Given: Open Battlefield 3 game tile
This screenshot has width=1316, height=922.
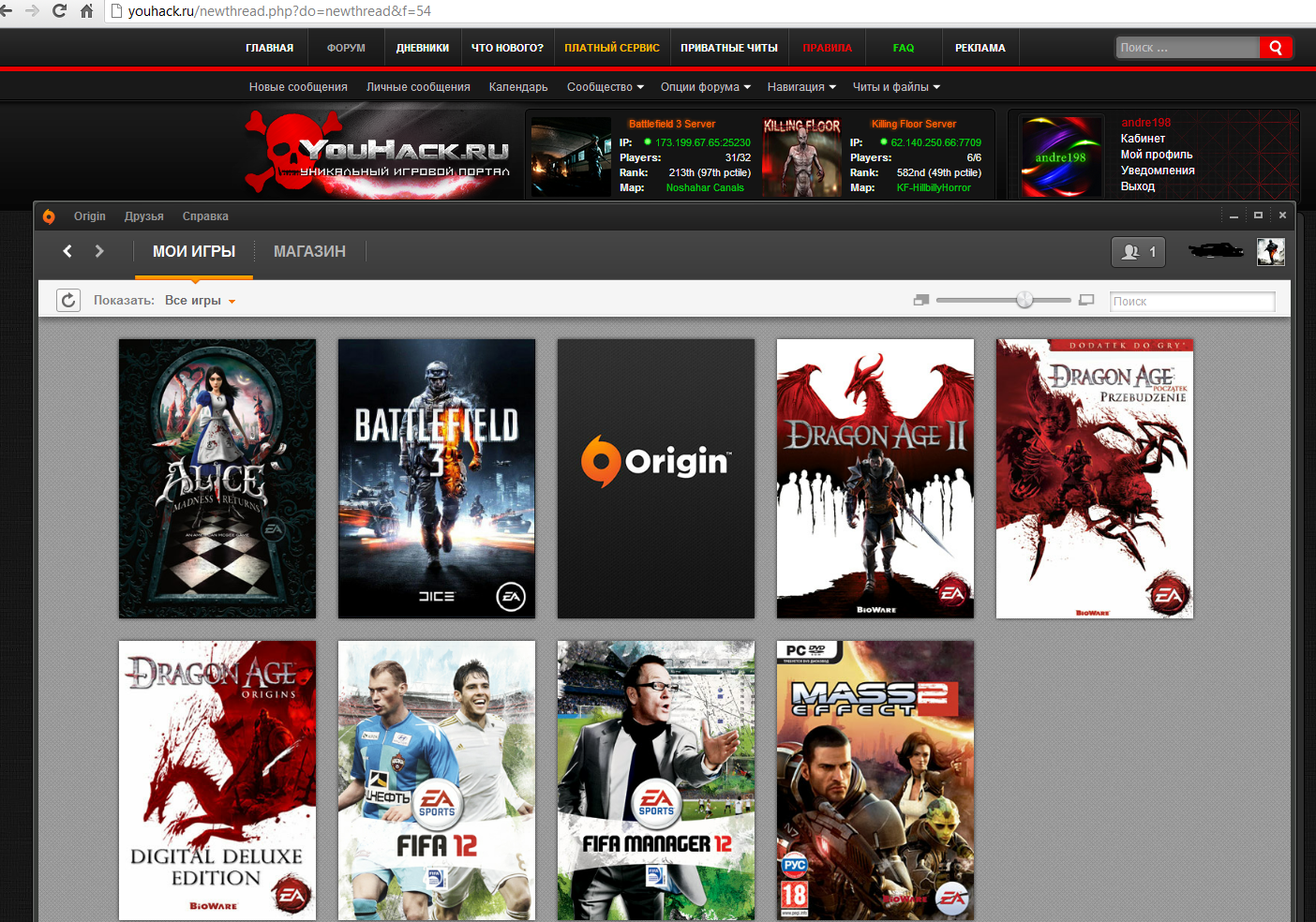Looking at the screenshot, I should pos(437,479).
